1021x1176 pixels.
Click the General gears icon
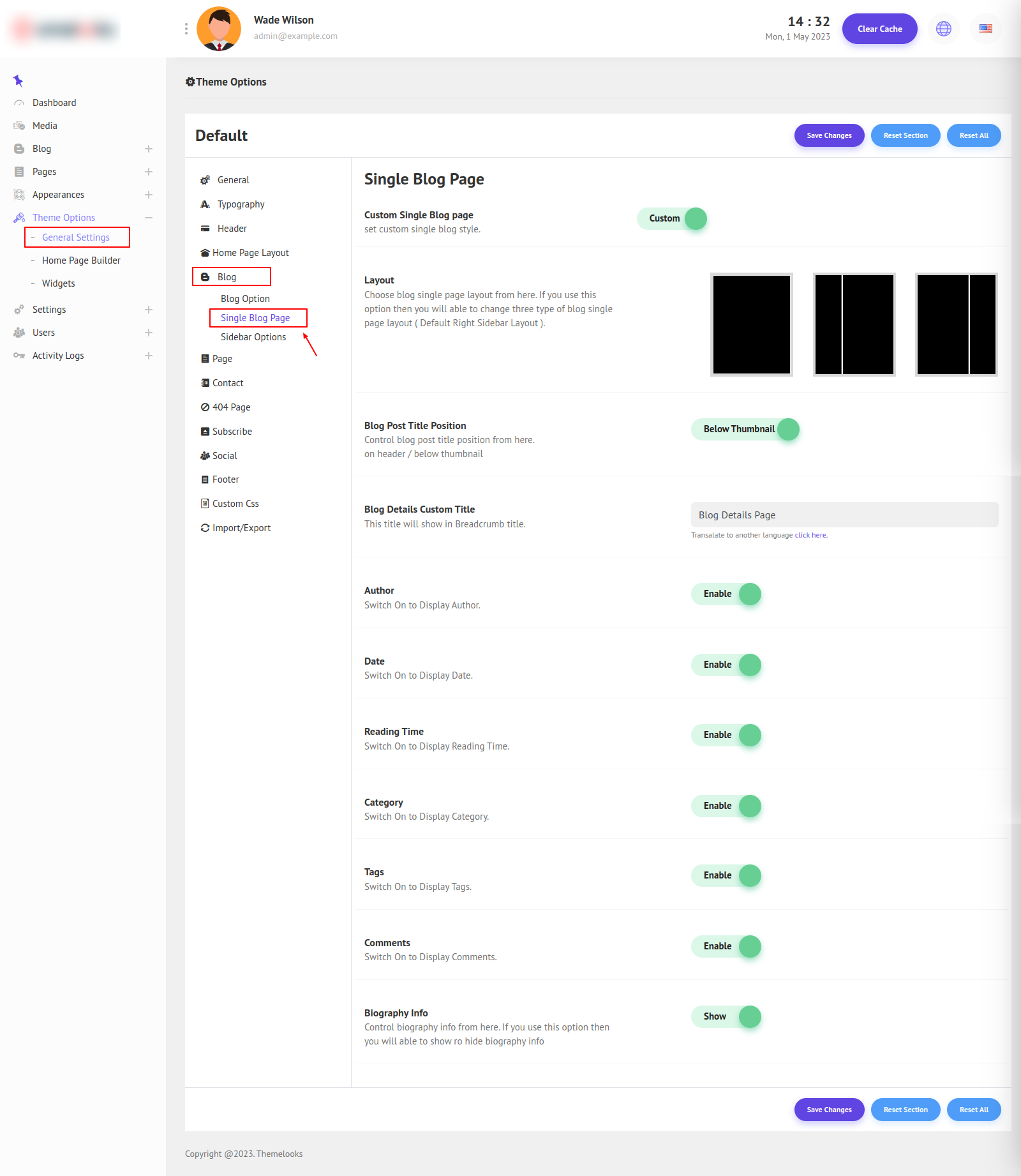pyautogui.click(x=205, y=180)
